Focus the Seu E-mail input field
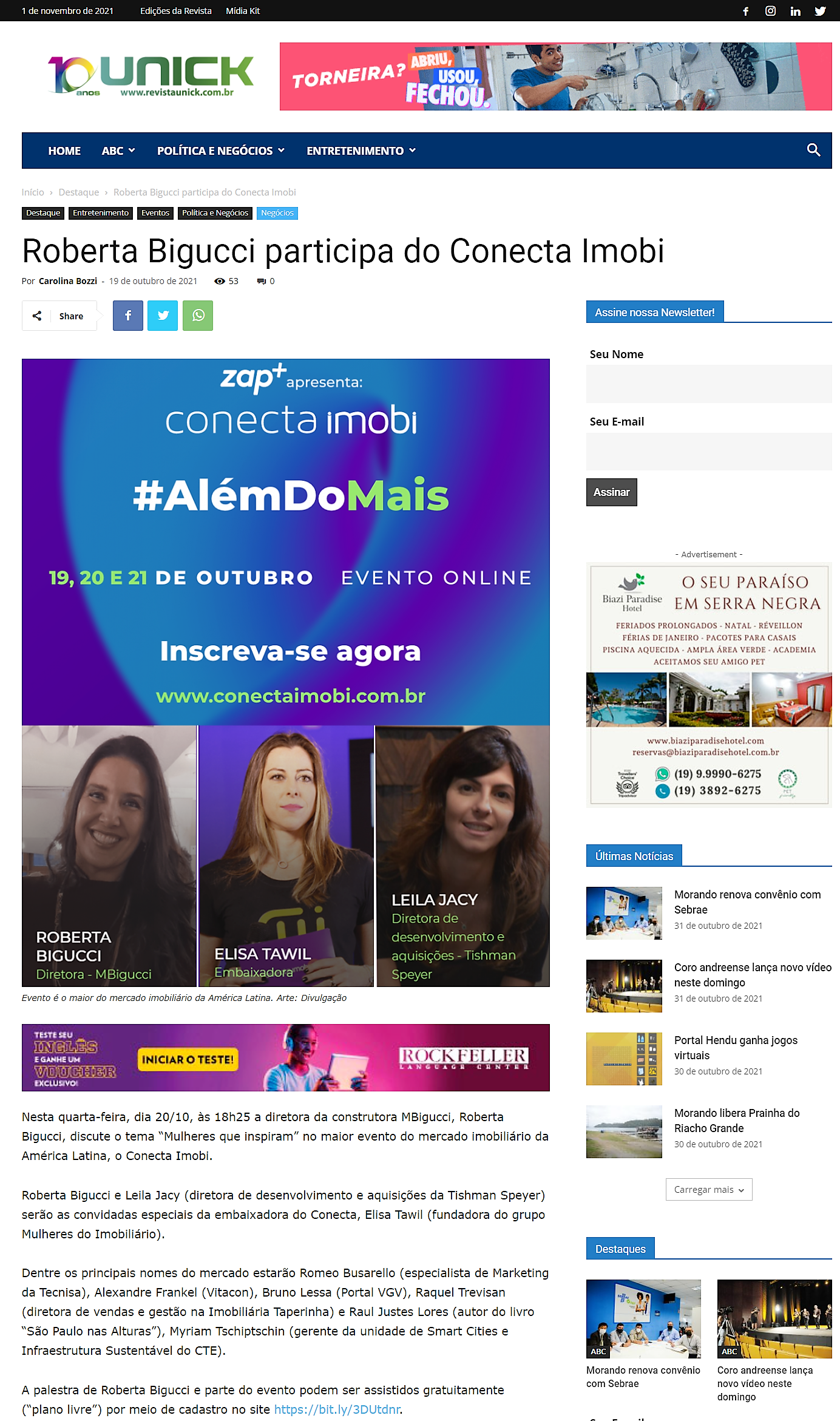 (709, 452)
